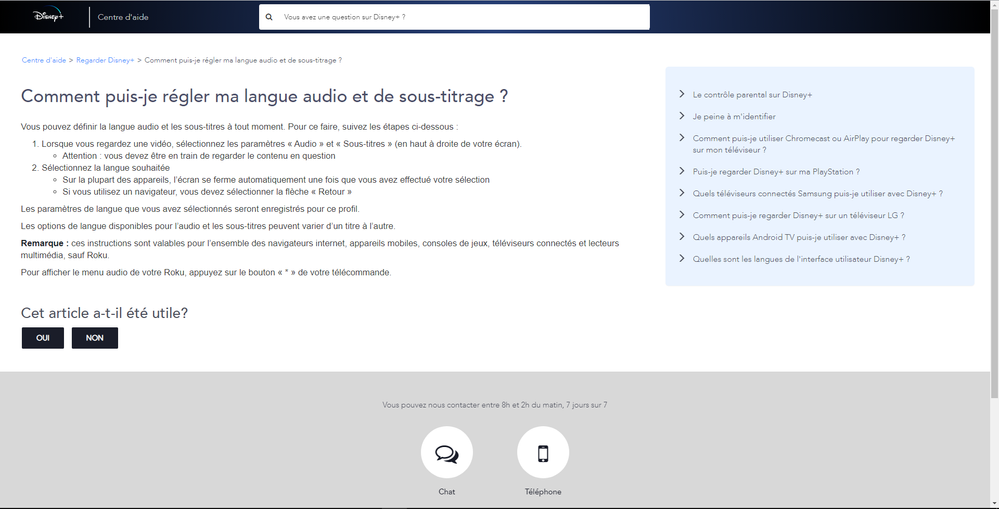
Task: Click chevron beside langues de l'interface link
Action: point(681,259)
